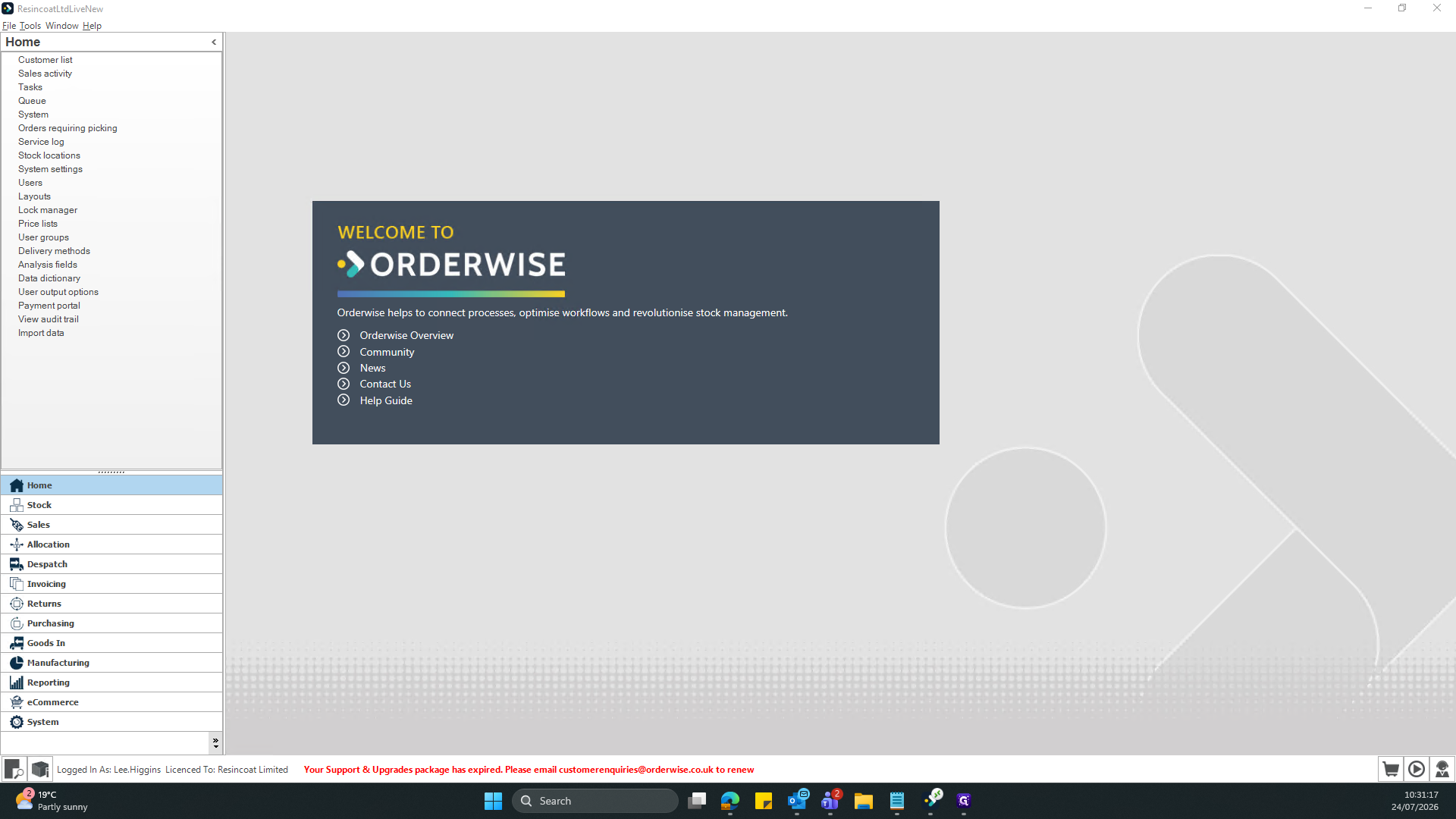Screen dimensions: 1456x819
Task: Open the File menu
Action: [x=9, y=26]
